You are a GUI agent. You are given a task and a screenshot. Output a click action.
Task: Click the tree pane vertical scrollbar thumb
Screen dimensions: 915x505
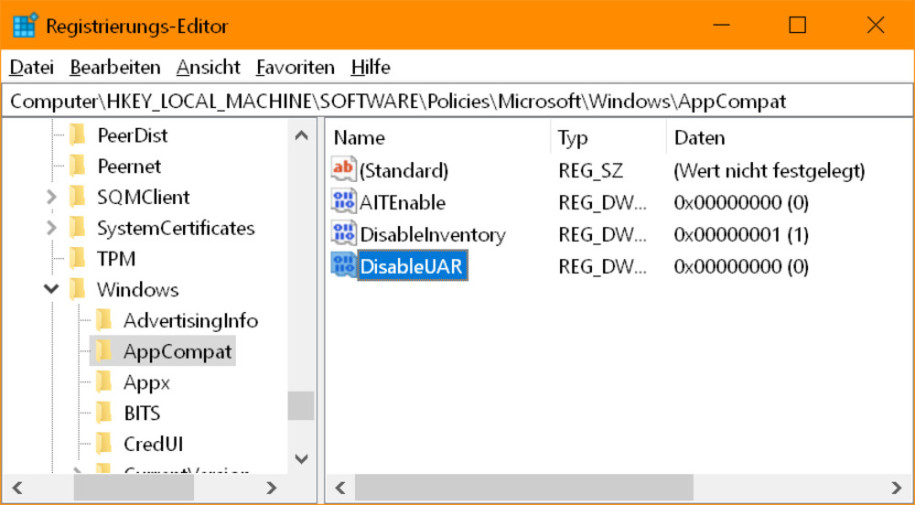(301, 406)
